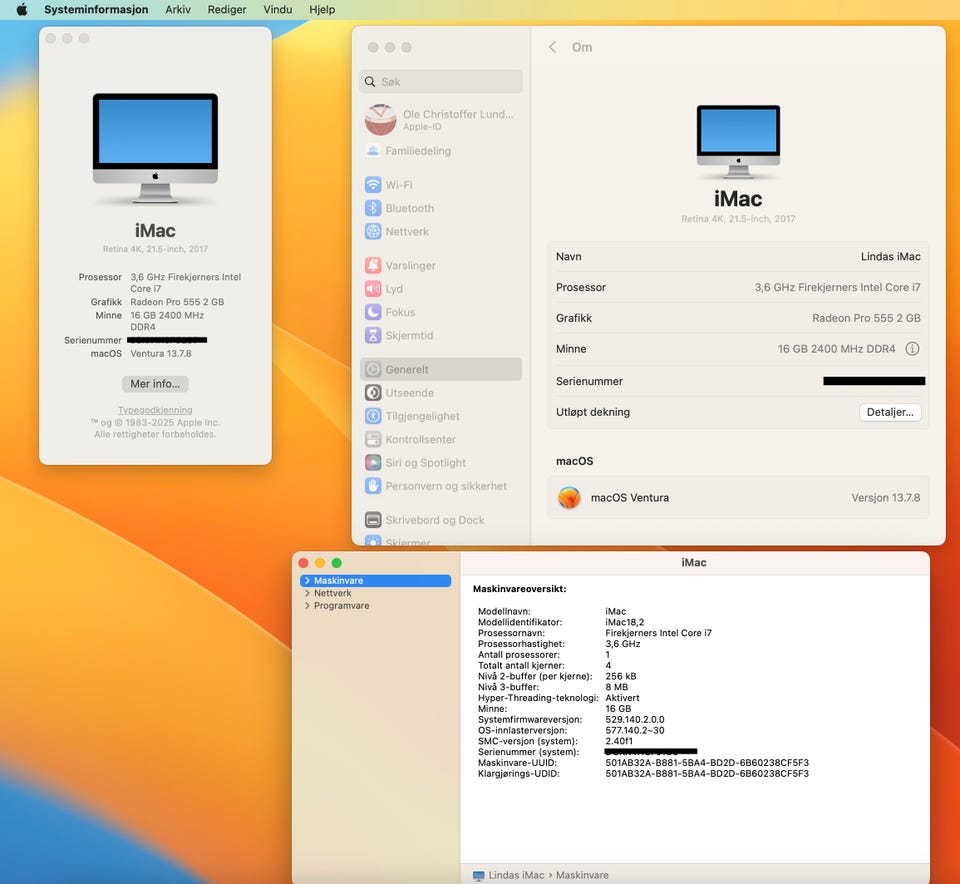Click the Lindas iMac name value
This screenshot has height=884, width=960.
pyautogui.click(x=890, y=257)
